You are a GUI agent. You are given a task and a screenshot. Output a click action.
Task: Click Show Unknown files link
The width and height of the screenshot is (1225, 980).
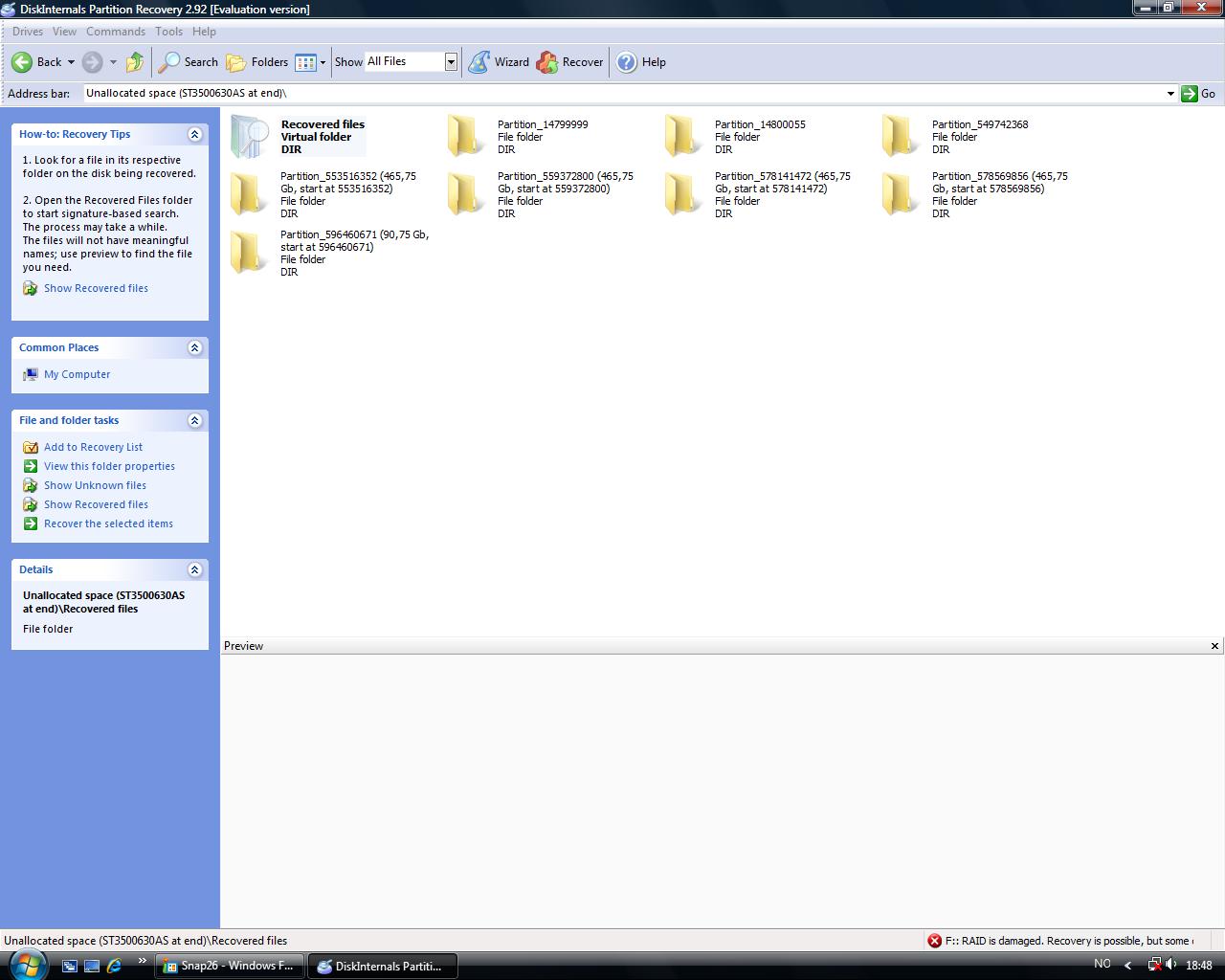coord(95,485)
